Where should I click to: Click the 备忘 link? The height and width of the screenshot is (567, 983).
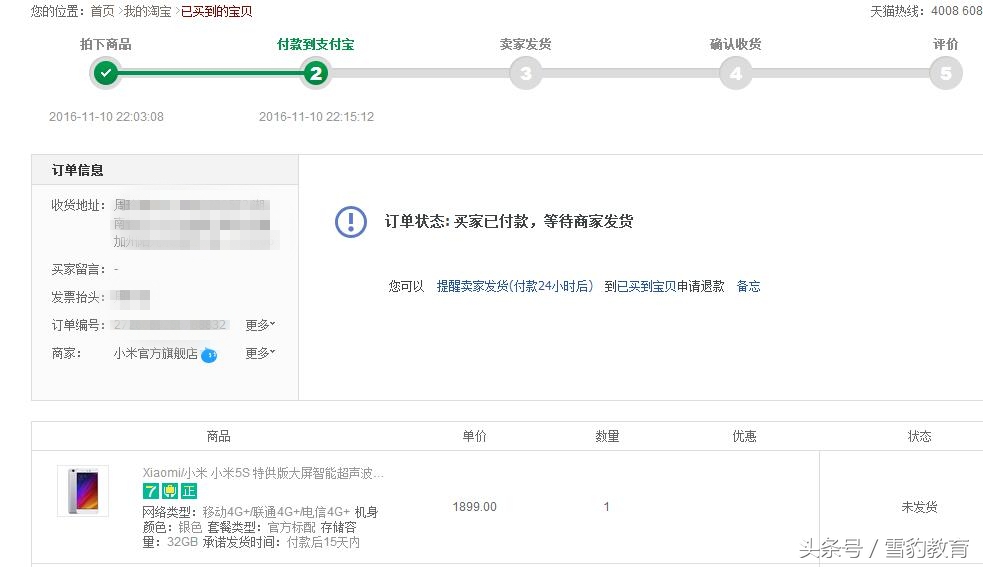(x=749, y=287)
